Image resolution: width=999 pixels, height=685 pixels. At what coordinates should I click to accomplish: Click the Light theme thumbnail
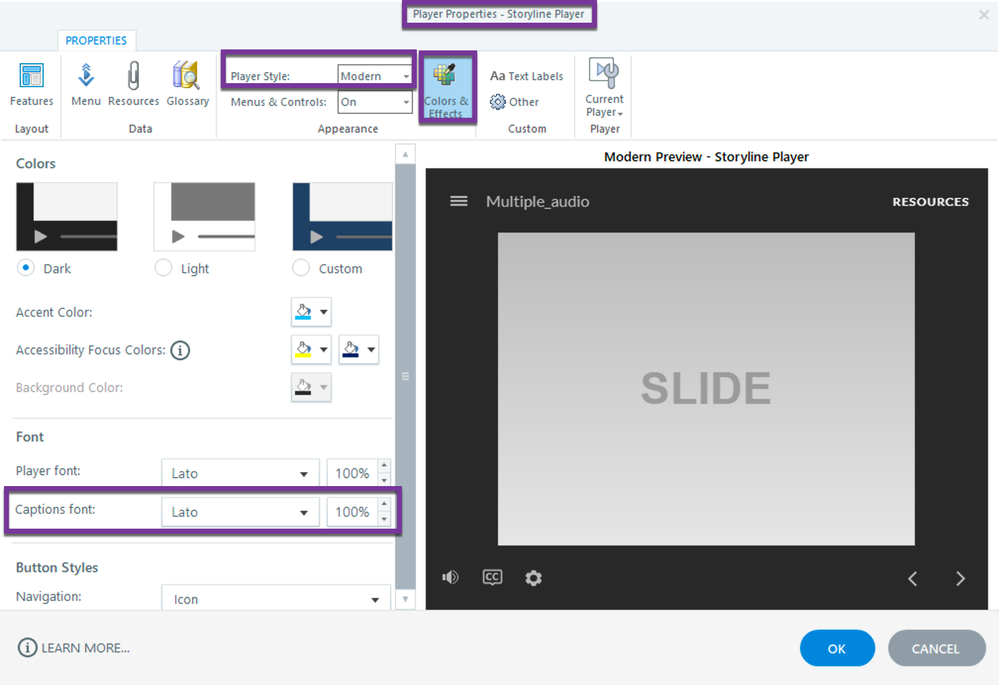click(x=205, y=217)
